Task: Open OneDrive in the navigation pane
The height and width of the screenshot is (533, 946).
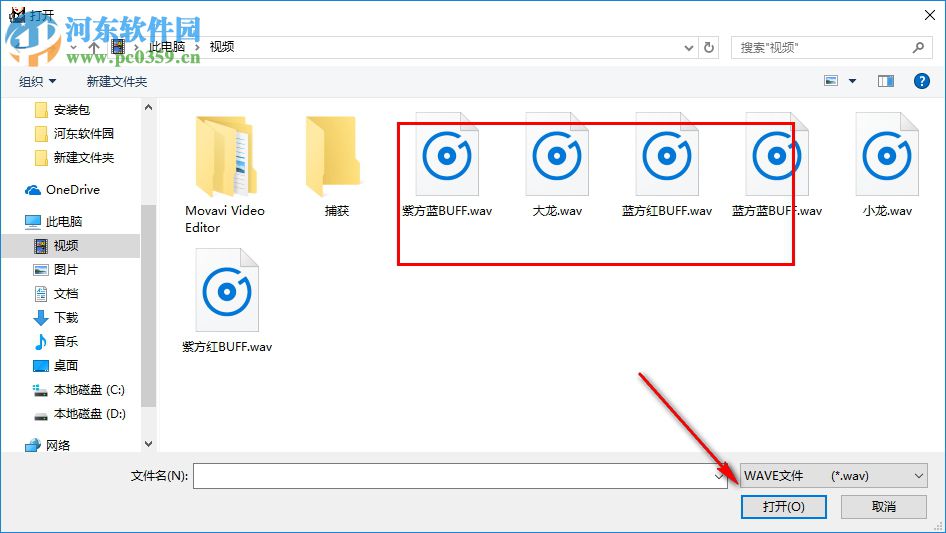Action: [x=62, y=190]
